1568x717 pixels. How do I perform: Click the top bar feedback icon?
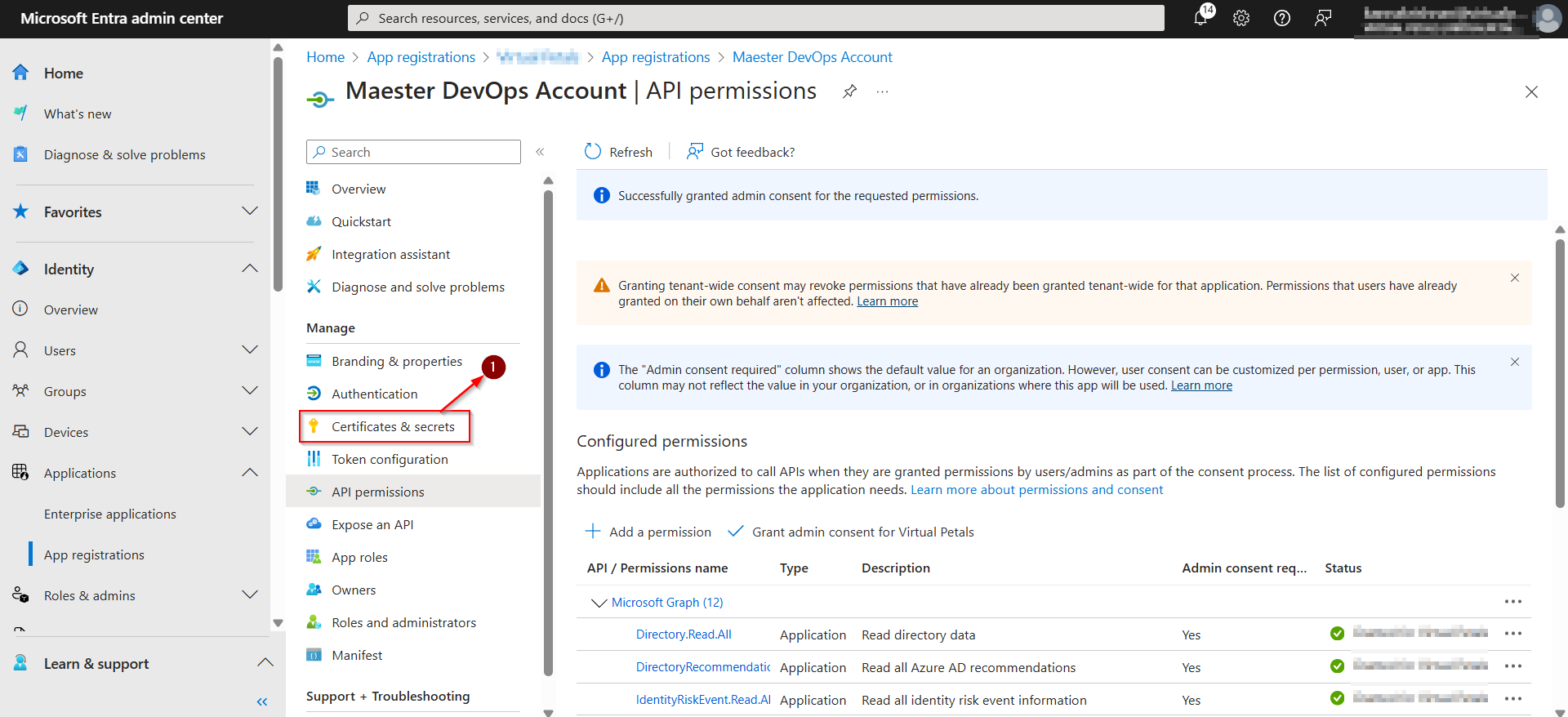(x=1323, y=18)
